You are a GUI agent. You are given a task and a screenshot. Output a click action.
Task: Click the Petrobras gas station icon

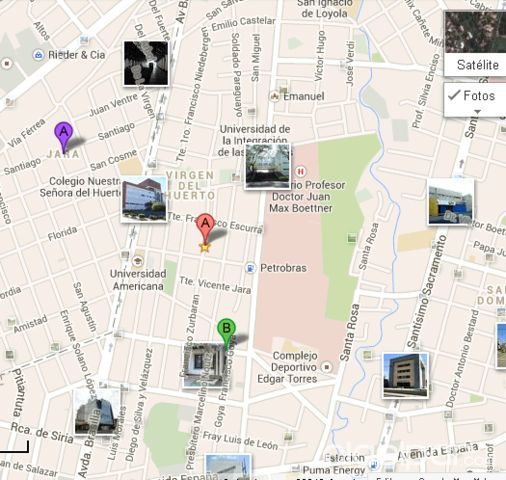(x=250, y=268)
